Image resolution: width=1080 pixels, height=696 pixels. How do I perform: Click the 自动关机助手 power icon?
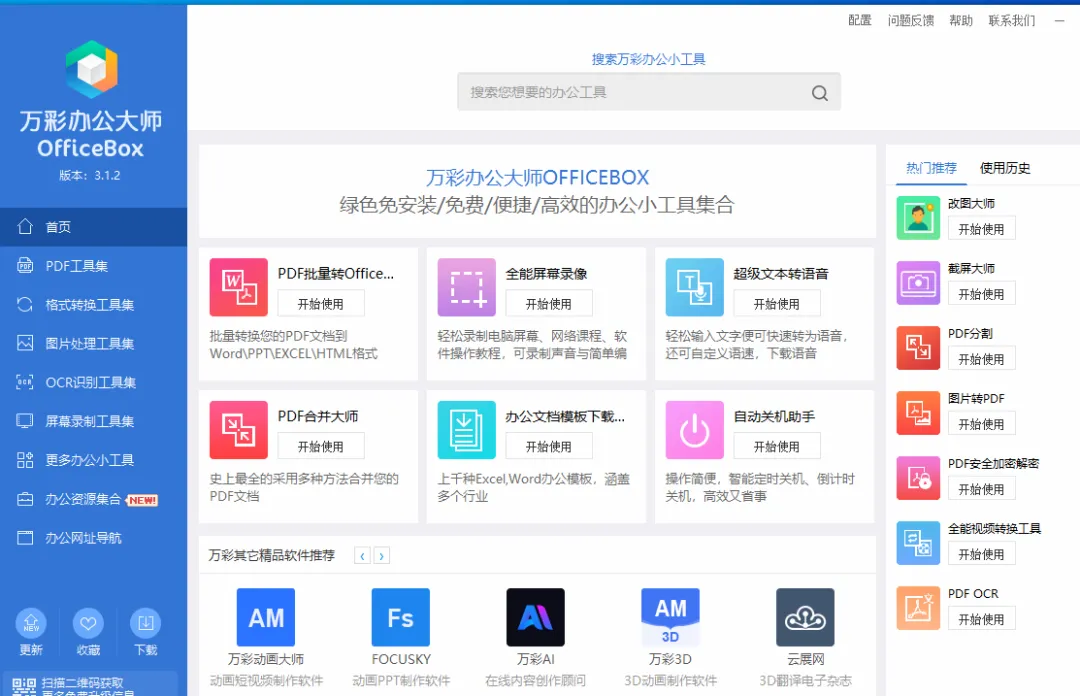point(694,430)
